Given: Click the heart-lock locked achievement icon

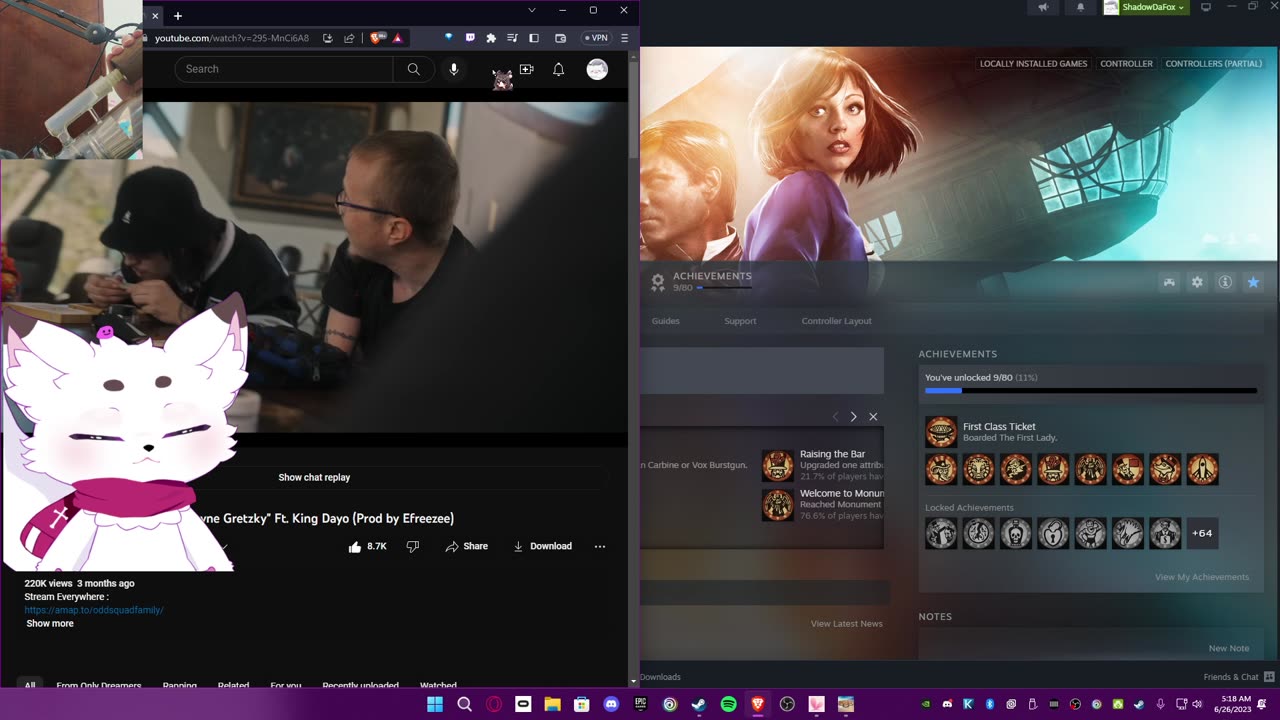Looking at the screenshot, I should pos(1053,533).
